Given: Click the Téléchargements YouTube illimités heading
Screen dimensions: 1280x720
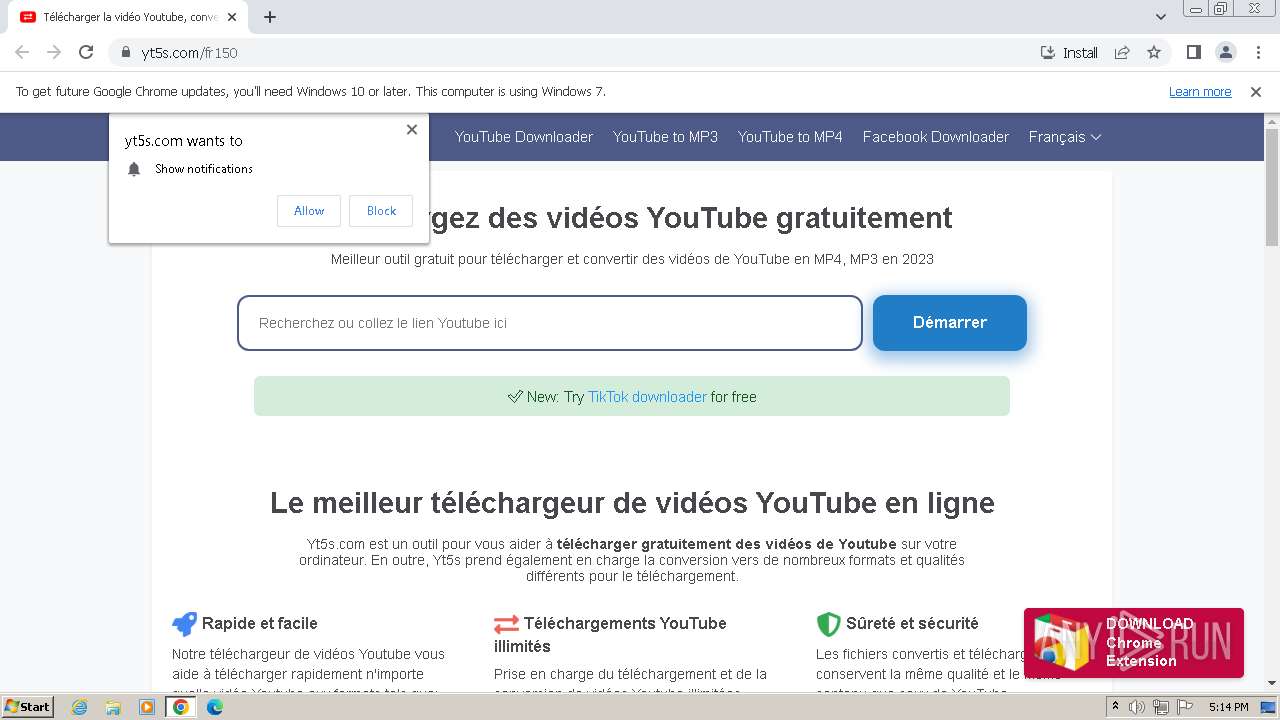Looking at the screenshot, I should click(x=610, y=635).
